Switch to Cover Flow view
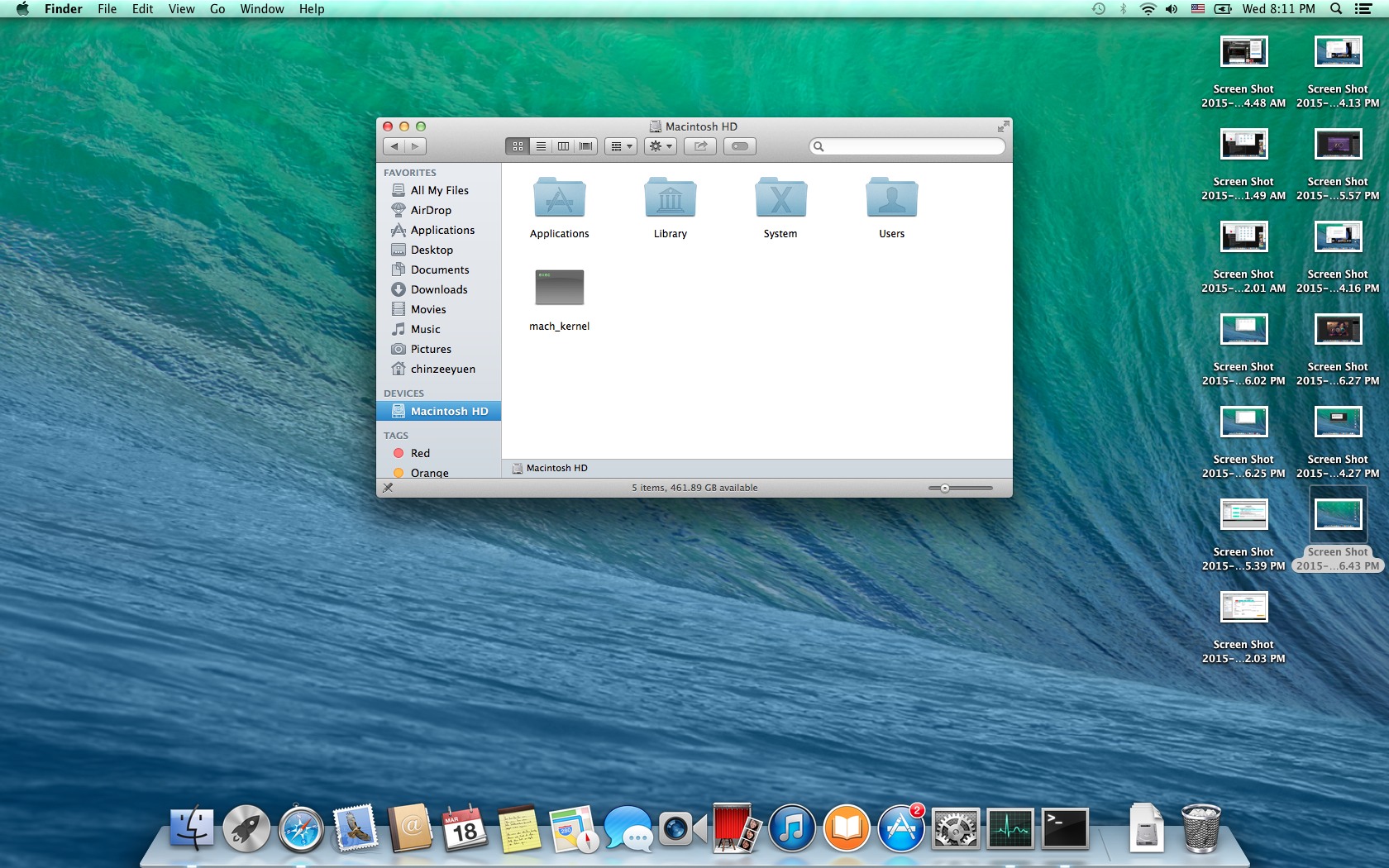This screenshot has height=868, width=1389. 586,146
